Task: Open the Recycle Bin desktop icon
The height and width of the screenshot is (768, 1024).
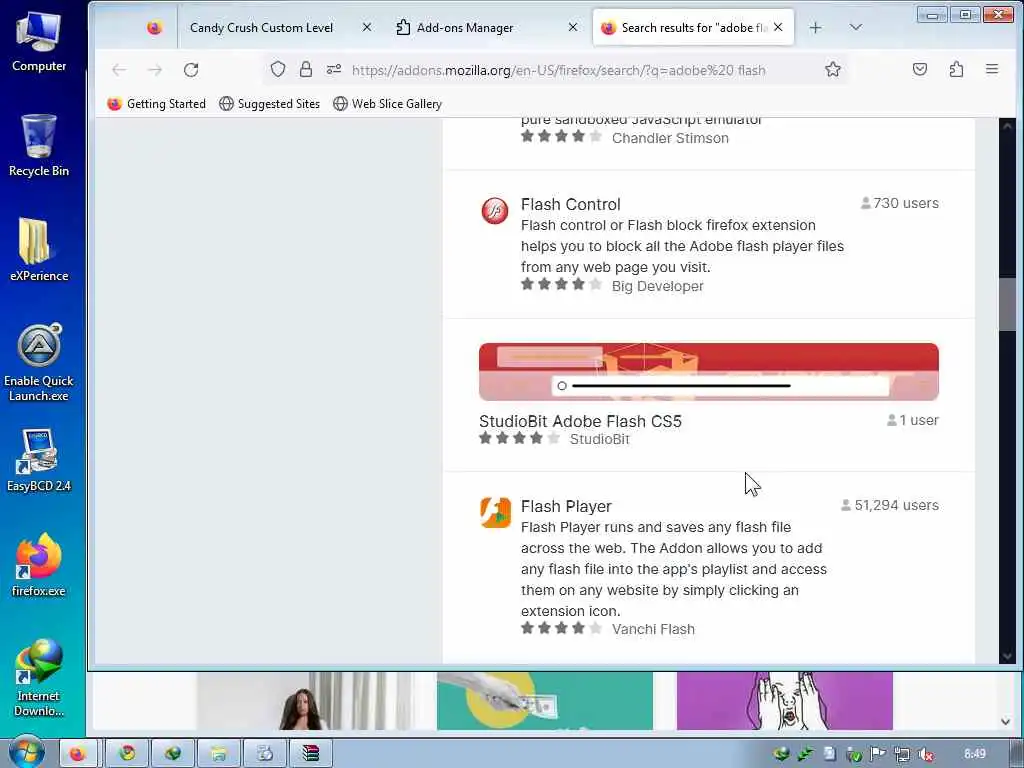Action: (39, 145)
